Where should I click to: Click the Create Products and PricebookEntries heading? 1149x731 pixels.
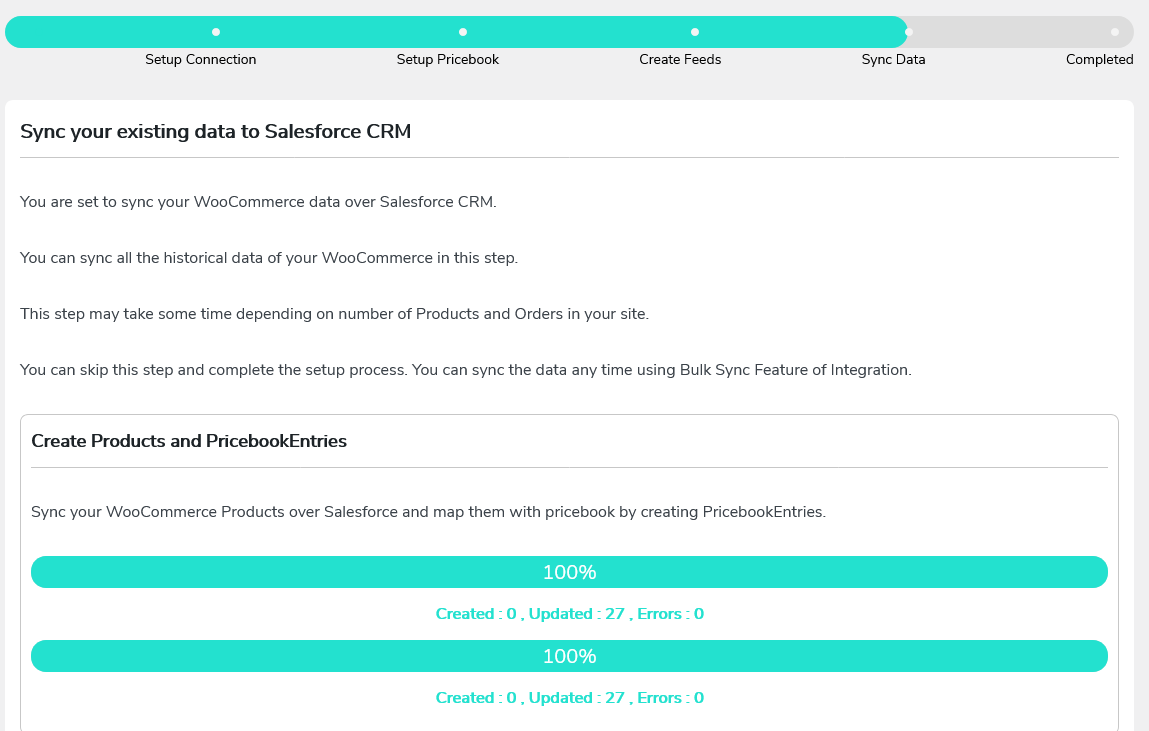click(x=189, y=440)
